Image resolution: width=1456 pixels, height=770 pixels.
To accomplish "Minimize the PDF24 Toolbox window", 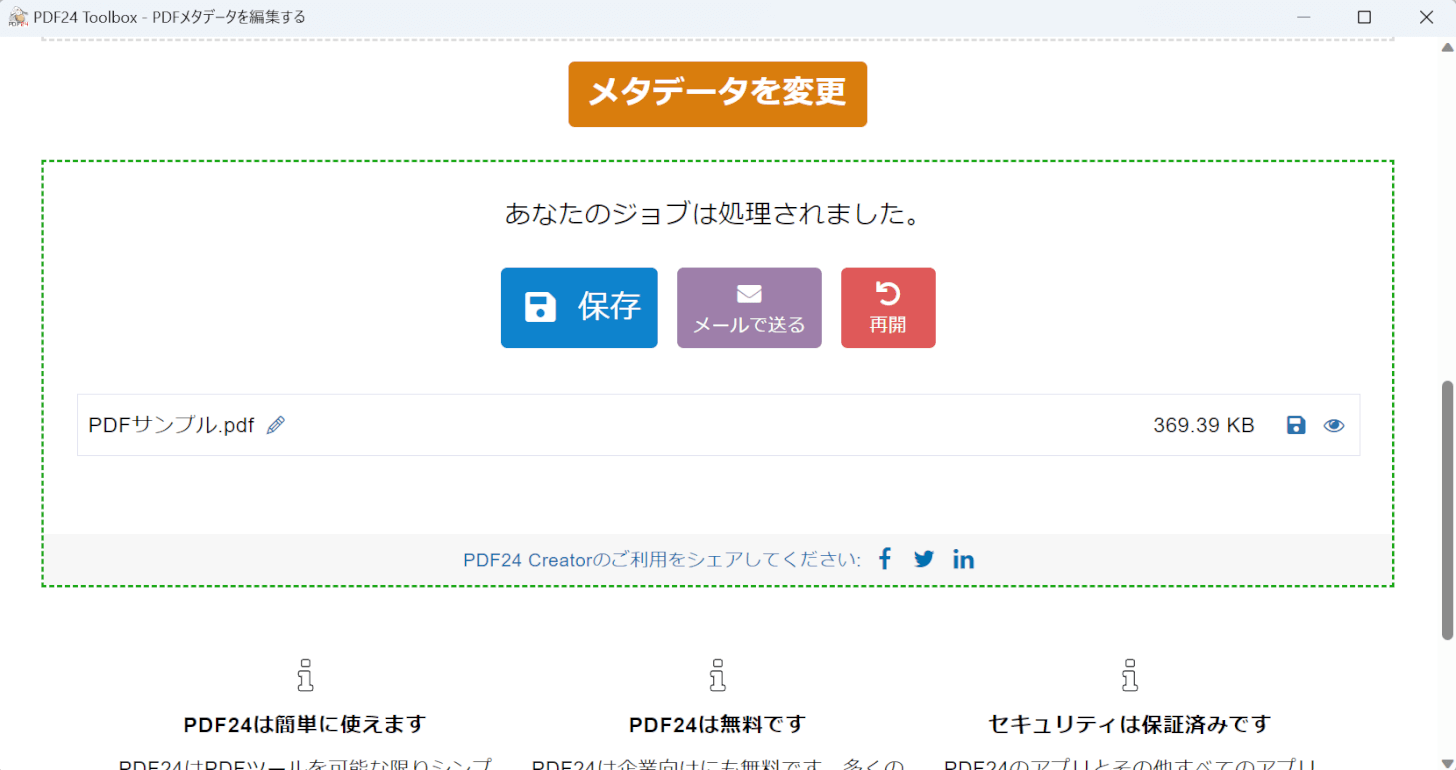I will point(1302,17).
